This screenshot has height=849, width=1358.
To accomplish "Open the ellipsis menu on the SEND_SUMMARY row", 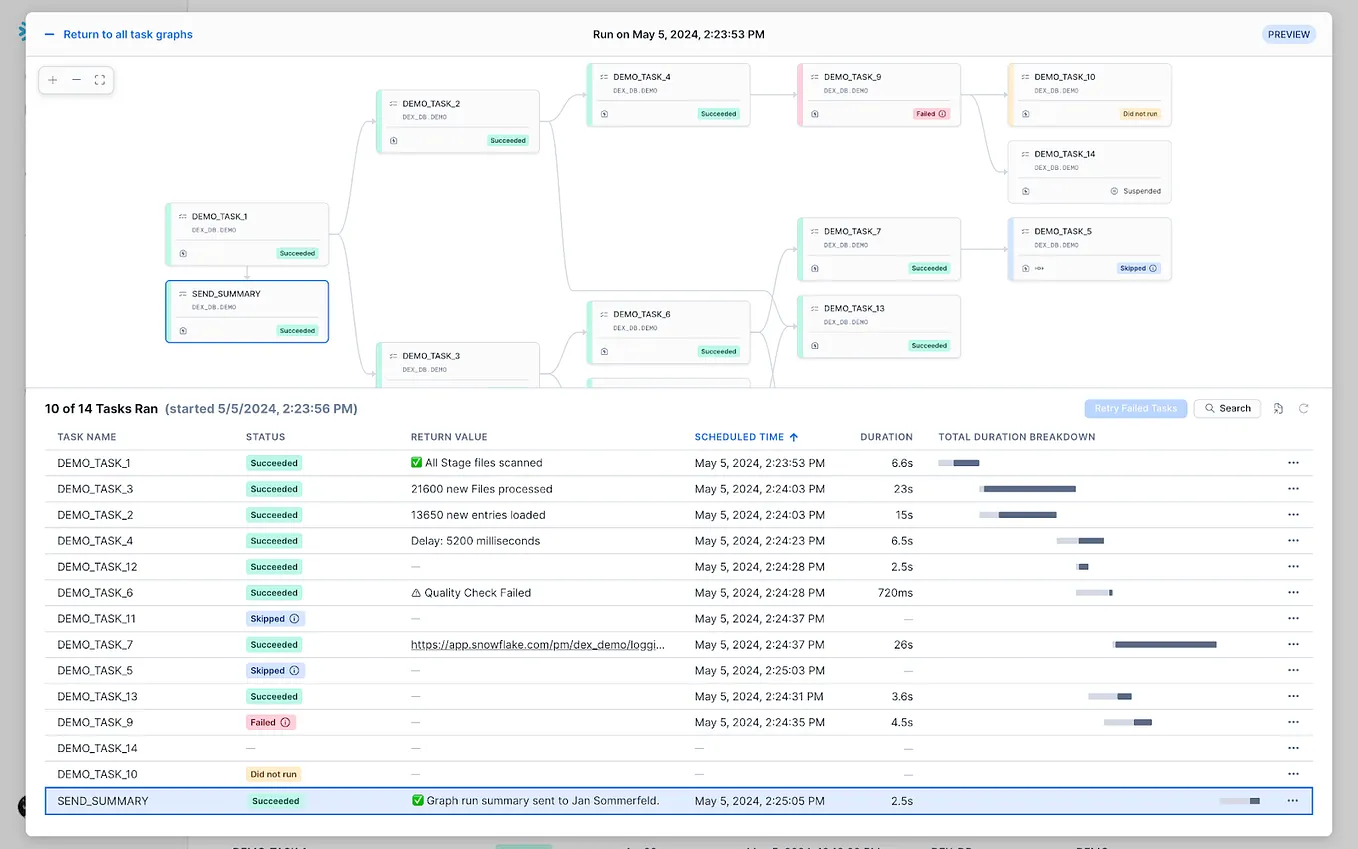I will click(1294, 801).
